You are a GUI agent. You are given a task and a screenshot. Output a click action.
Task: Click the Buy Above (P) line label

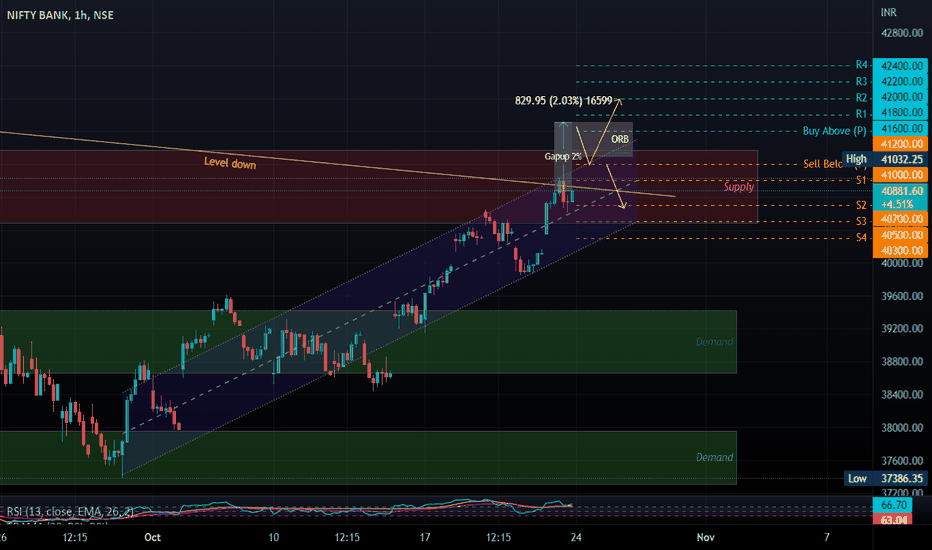835,131
